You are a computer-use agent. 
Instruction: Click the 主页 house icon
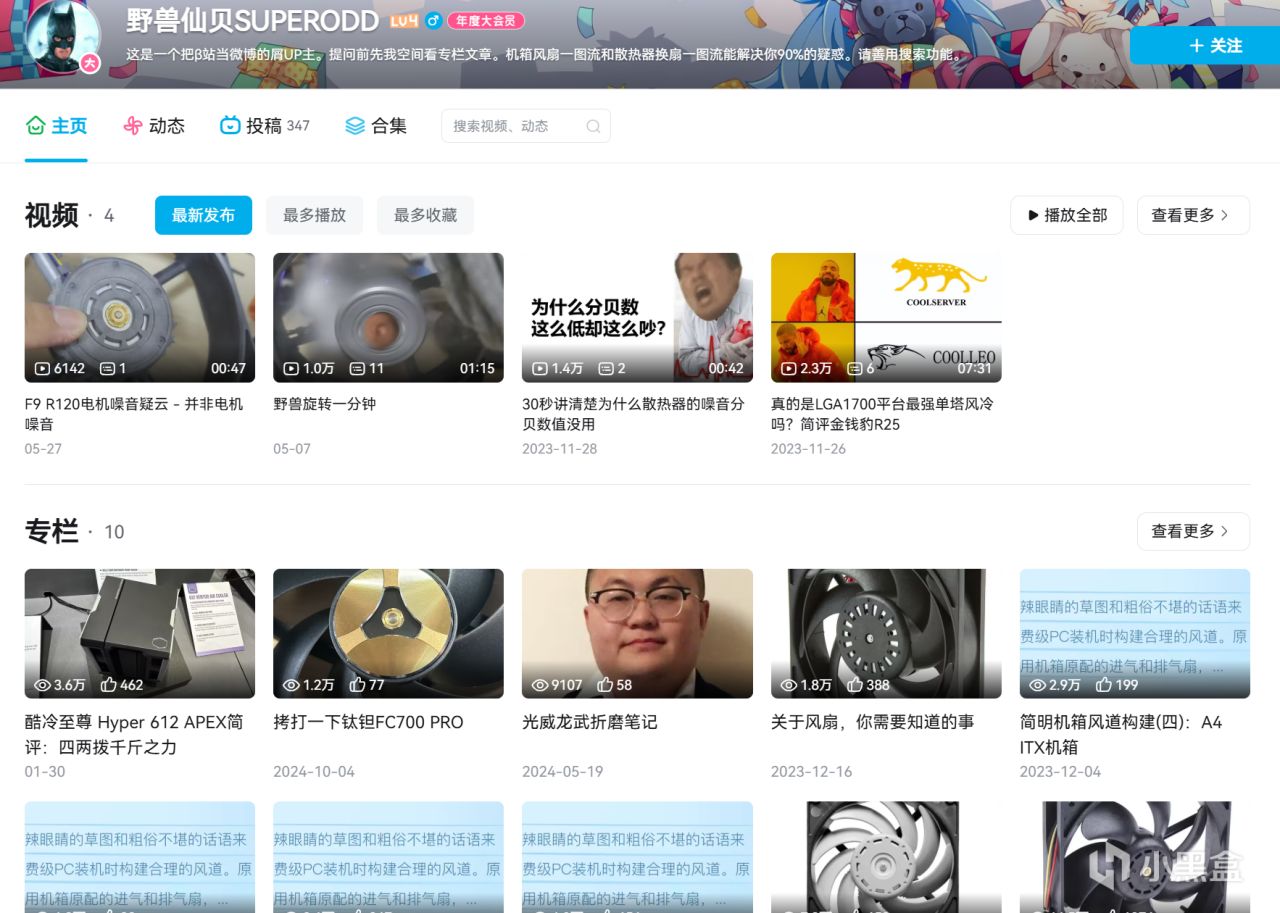click(36, 126)
